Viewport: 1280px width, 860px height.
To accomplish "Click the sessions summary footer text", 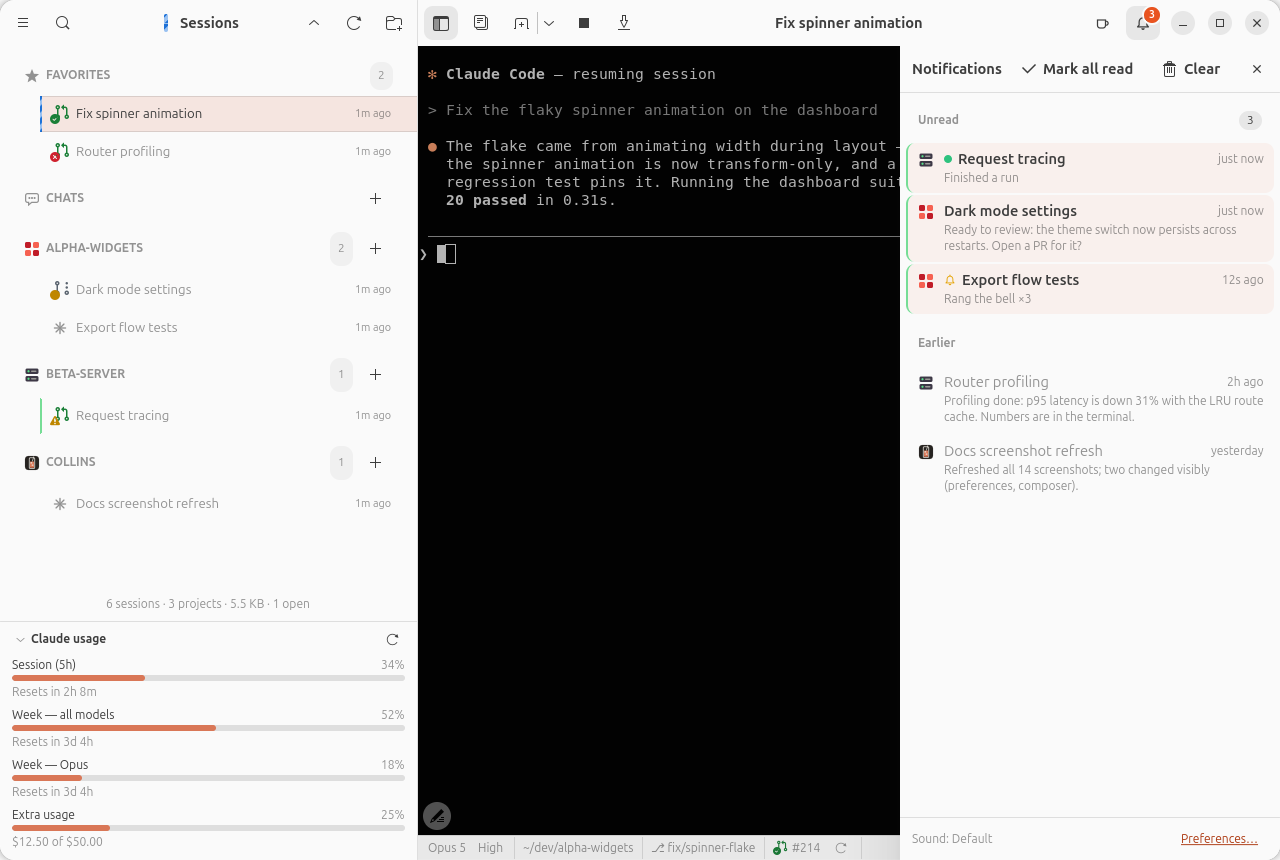I will pos(208,603).
